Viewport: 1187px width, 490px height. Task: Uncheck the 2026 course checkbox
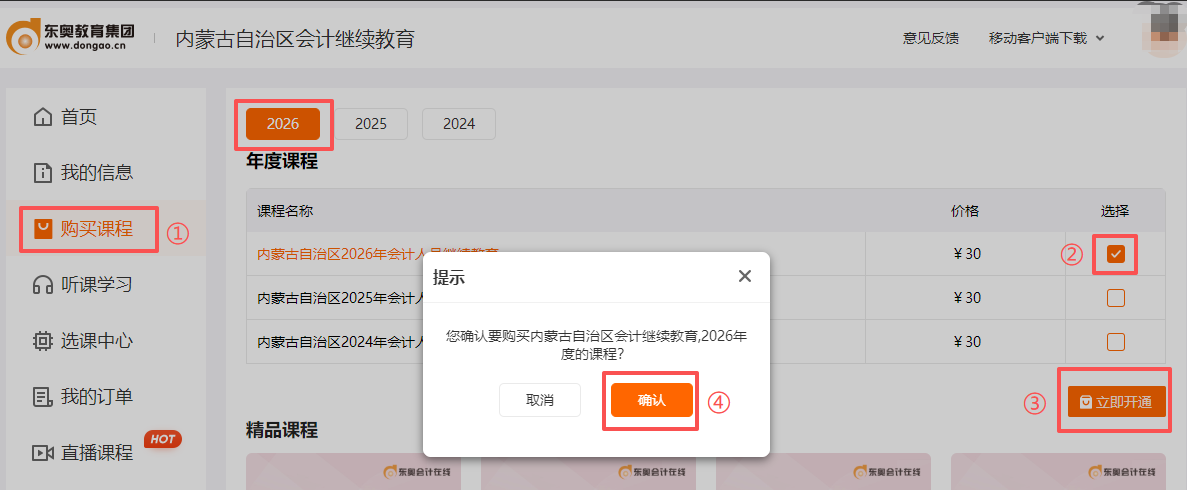point(1116,254)
